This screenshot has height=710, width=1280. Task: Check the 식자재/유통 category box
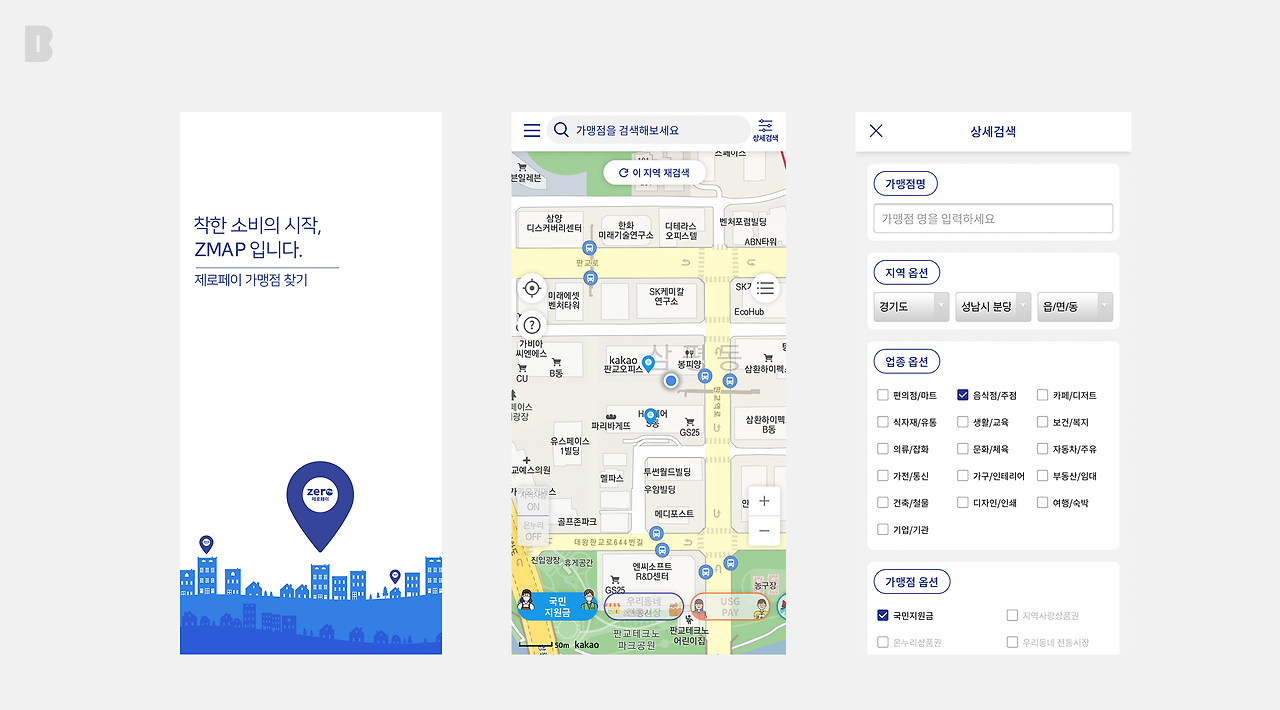click(x=883, y=422)
